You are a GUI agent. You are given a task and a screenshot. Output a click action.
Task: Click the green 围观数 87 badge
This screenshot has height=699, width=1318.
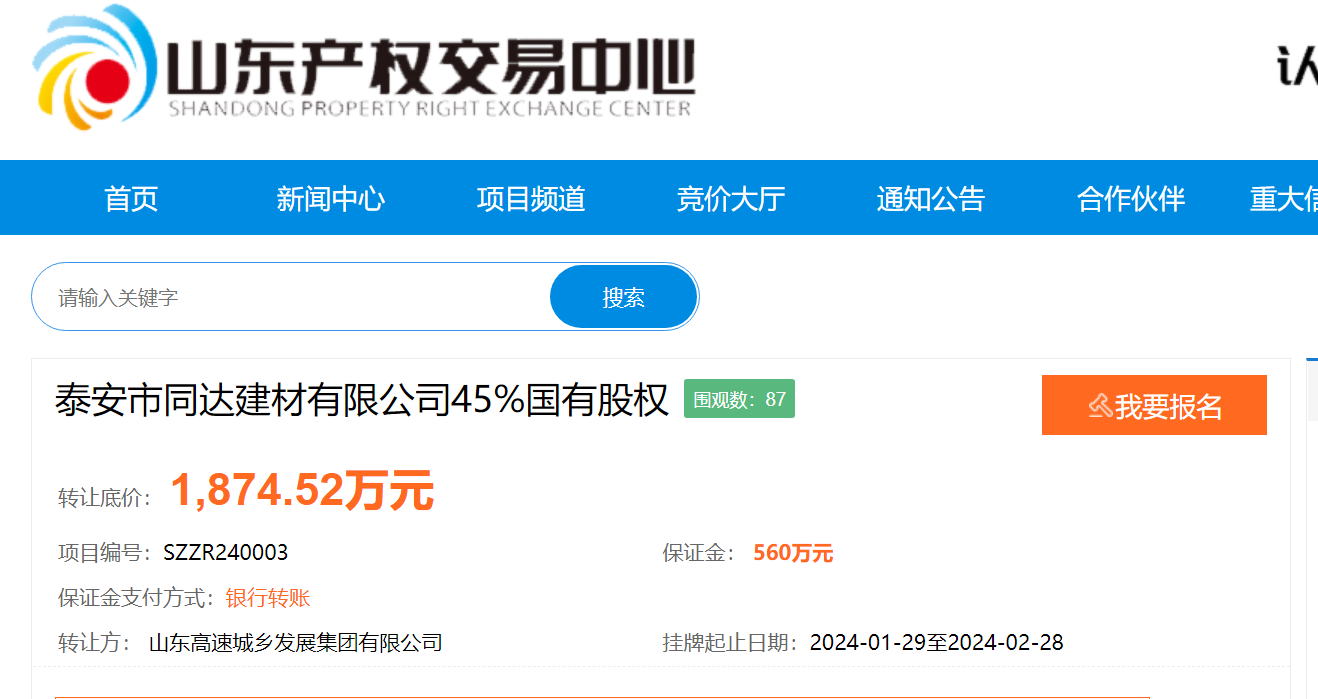click(739, 400)
